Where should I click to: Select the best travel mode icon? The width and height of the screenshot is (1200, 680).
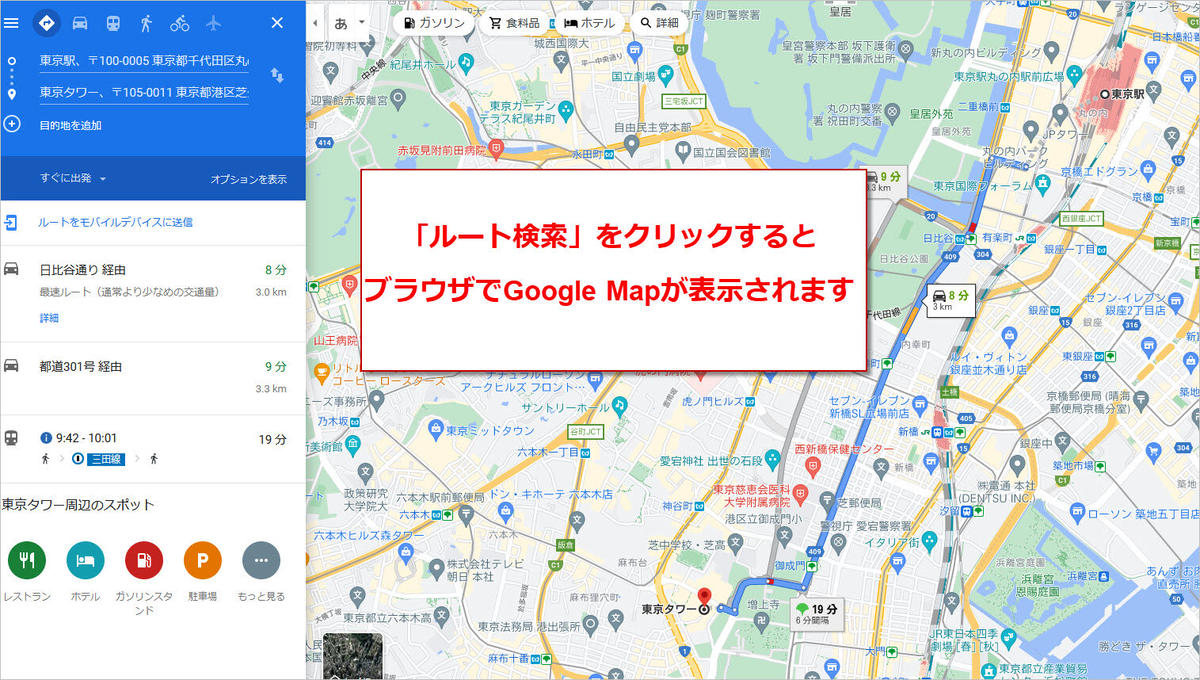[x=46, y=22]
